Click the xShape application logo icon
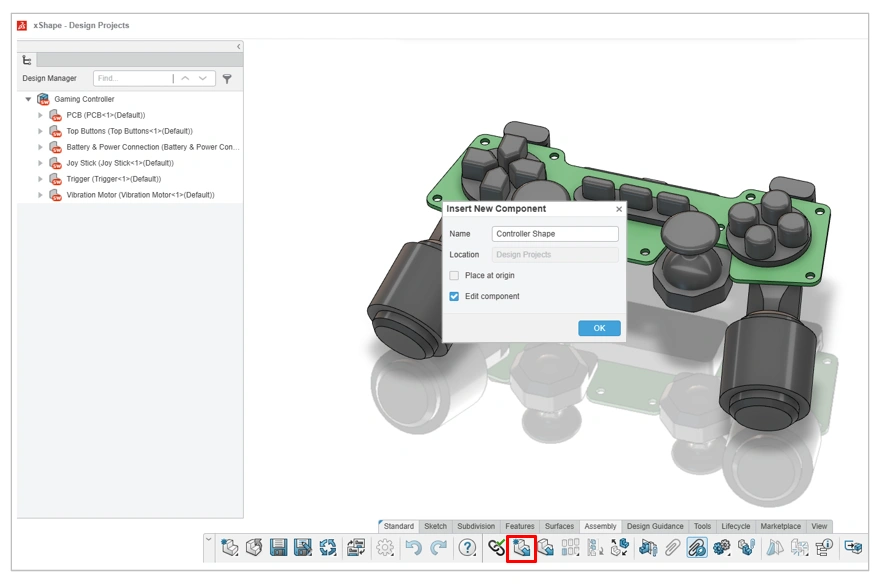Image resolution: width=890 pixels, height=584 pixels. [x=22, y=26]
